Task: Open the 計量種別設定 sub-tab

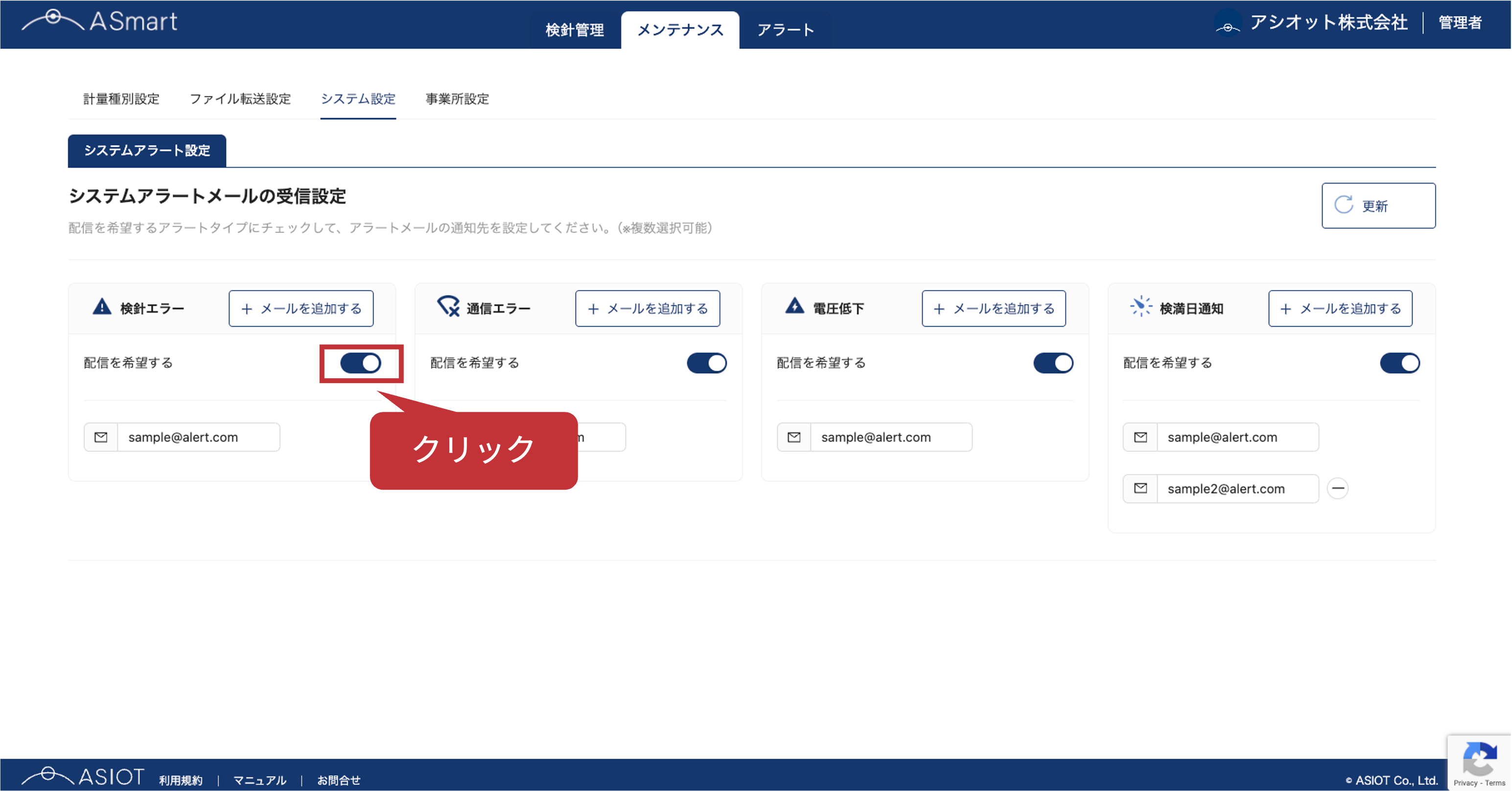Action: click(x=121, y=99)
